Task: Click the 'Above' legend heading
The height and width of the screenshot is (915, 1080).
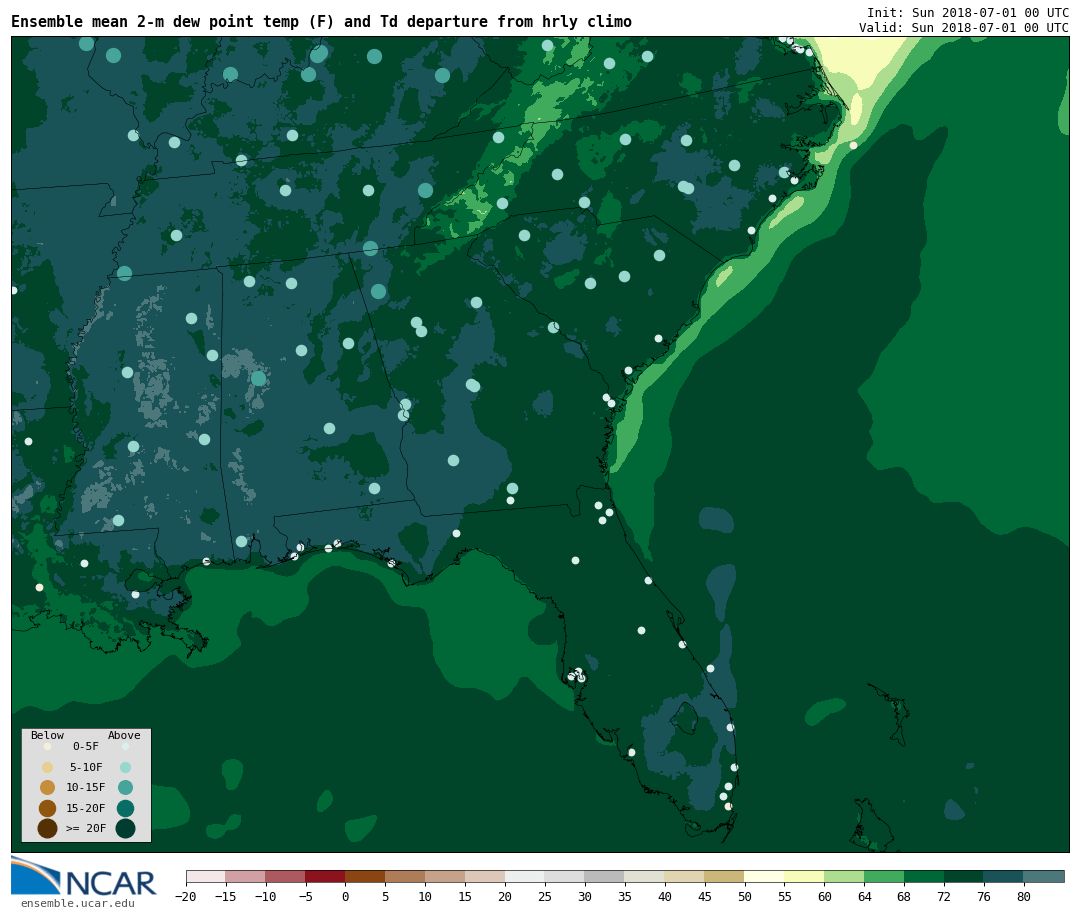Action: (124, 735)
